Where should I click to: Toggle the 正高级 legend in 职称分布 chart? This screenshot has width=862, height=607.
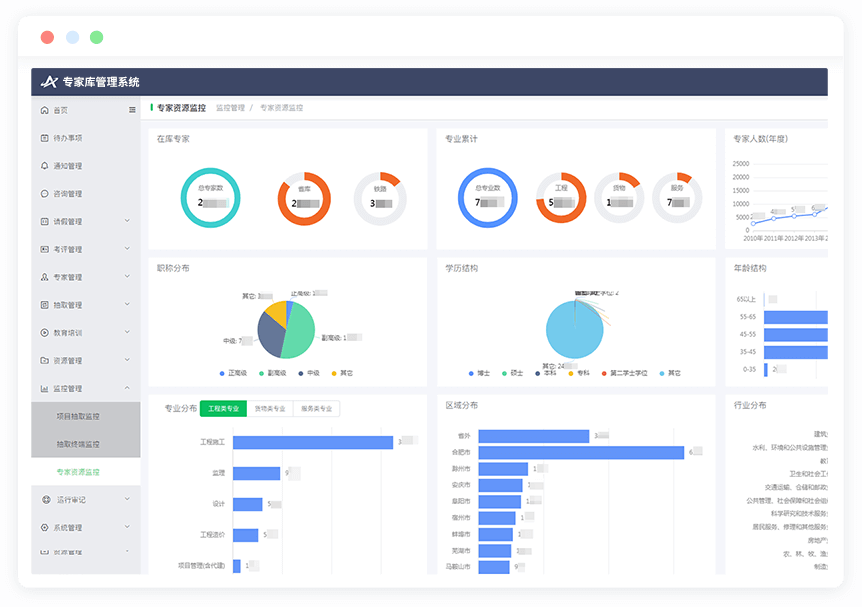click(x=231, y=373)
